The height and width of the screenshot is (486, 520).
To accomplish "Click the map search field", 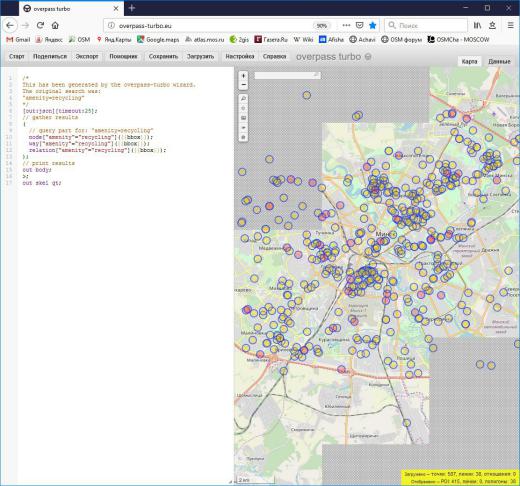I will point(287,76).
